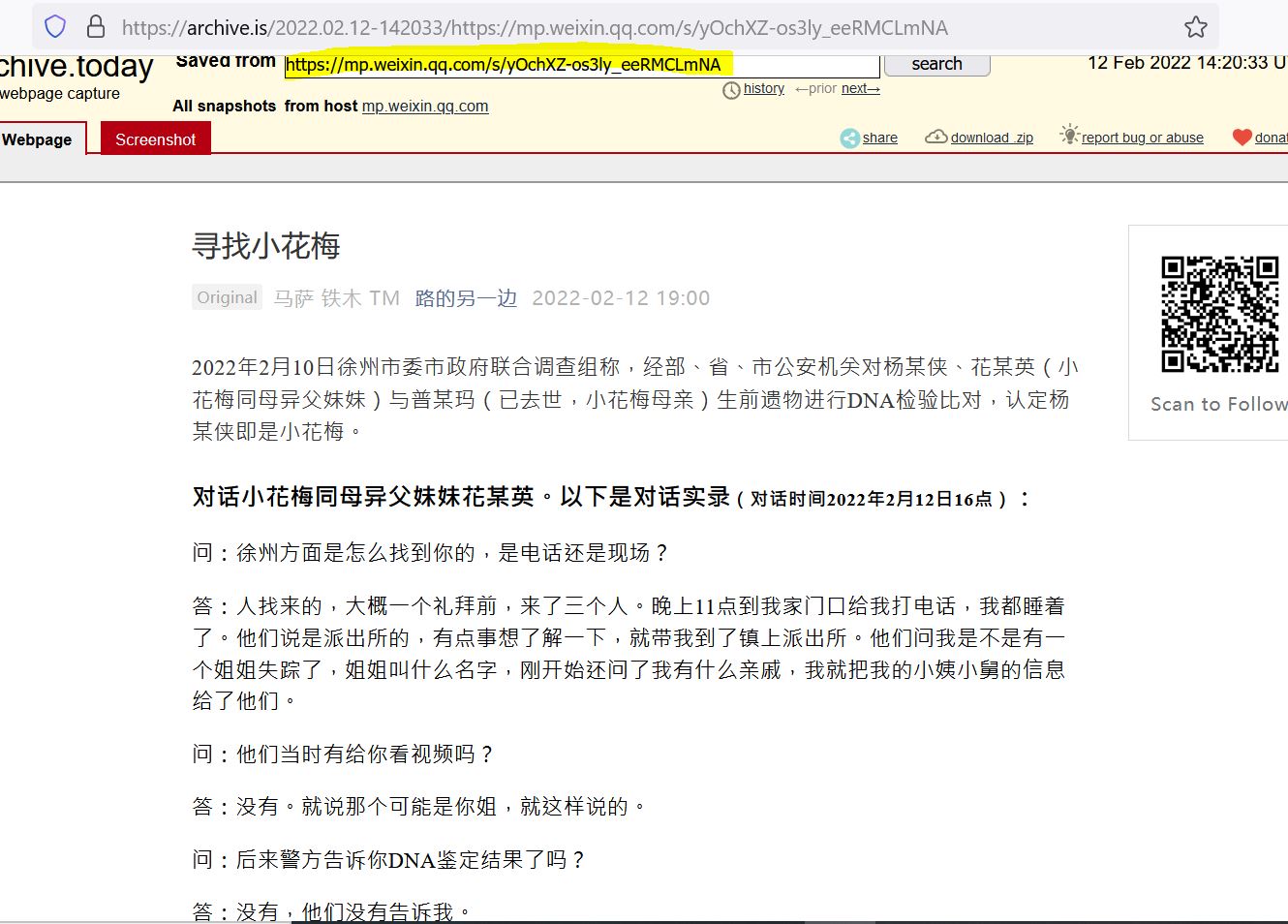Click the archive.today logo

[x=76, y=66]
